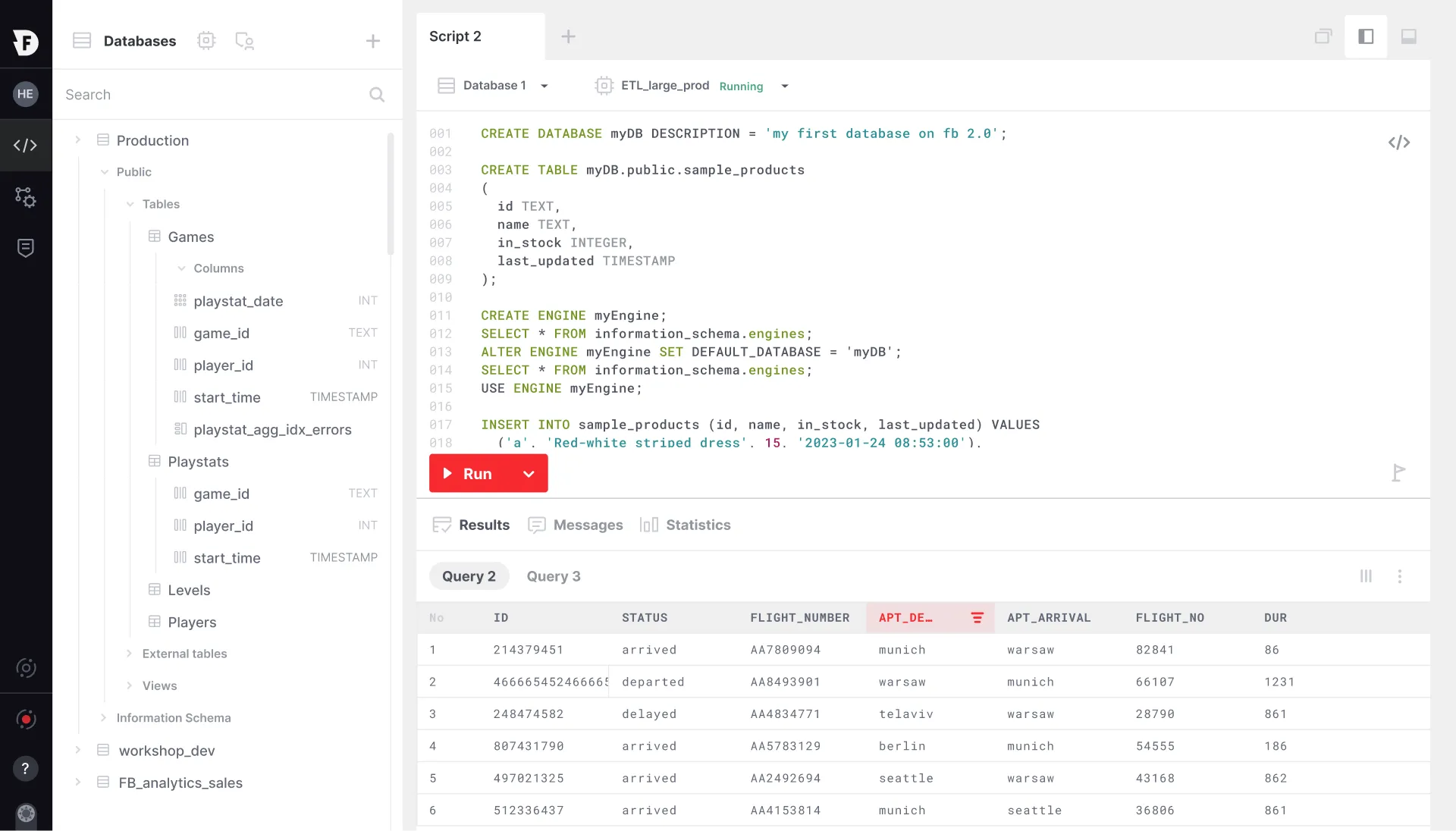Screen dimensions: 1456x831
Task: Click the engines settings icon in left sidebar
Action: click(25, 197)
